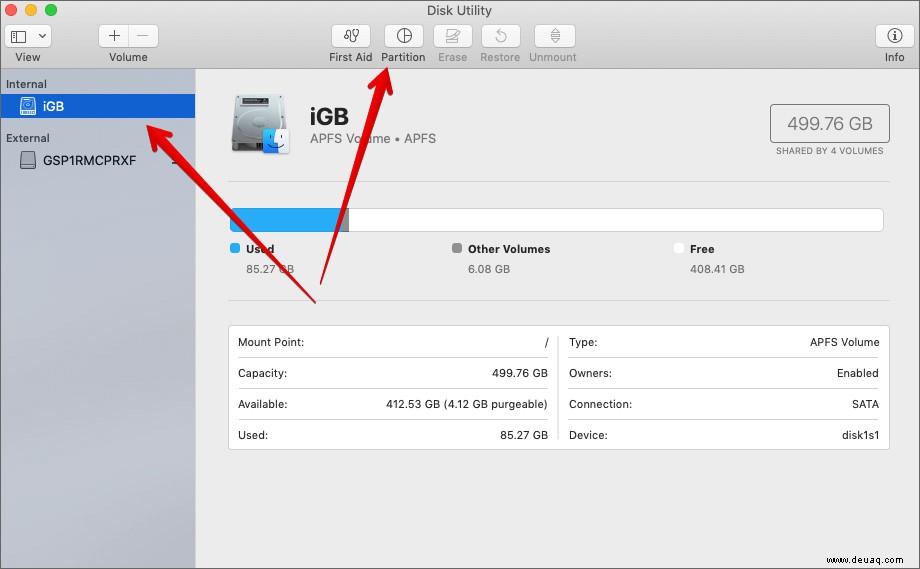Click the storage usage bar
Screen dimensions: 920x569
tap(556, 220)
